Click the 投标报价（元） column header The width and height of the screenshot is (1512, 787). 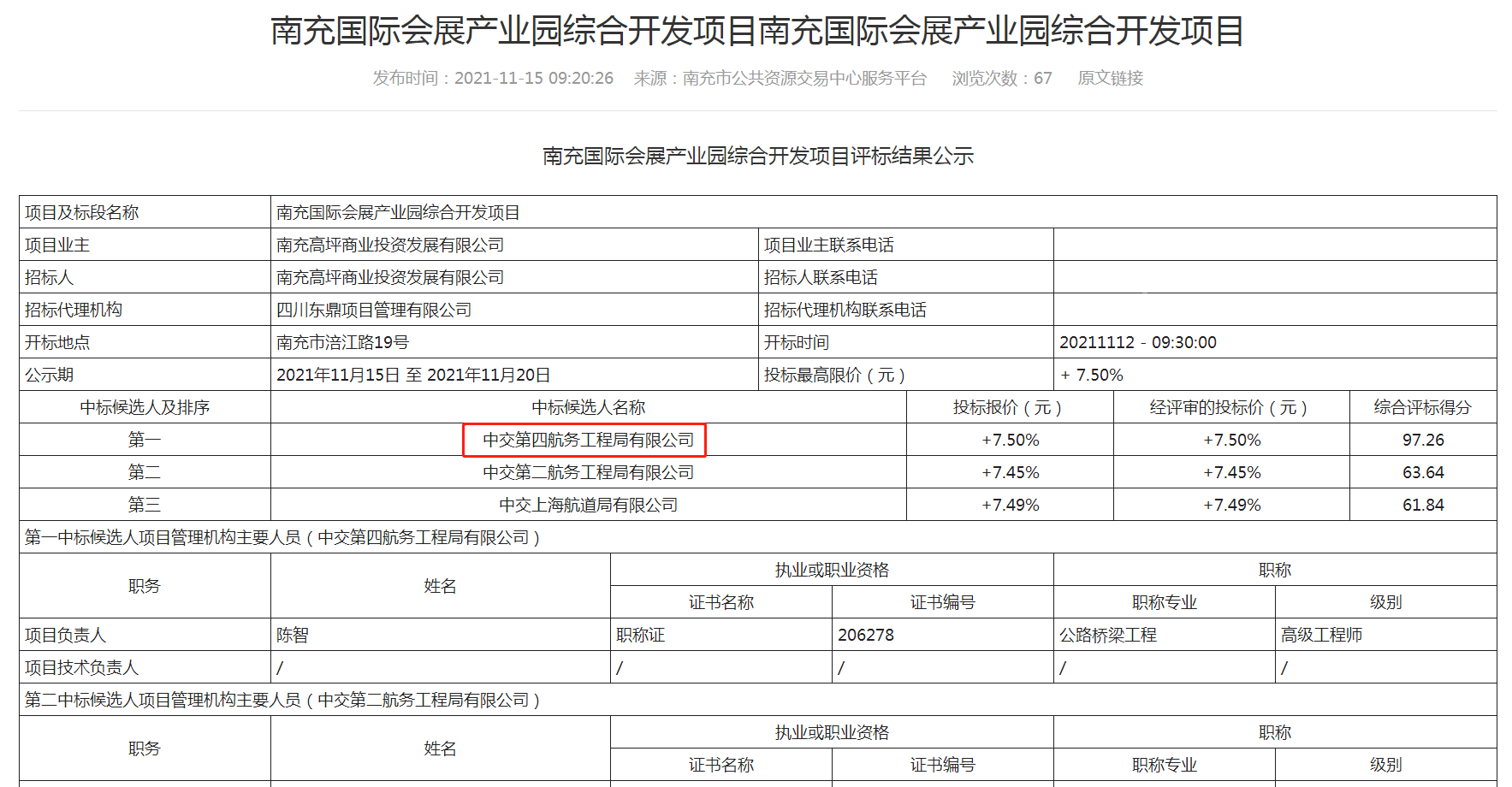1010,407
